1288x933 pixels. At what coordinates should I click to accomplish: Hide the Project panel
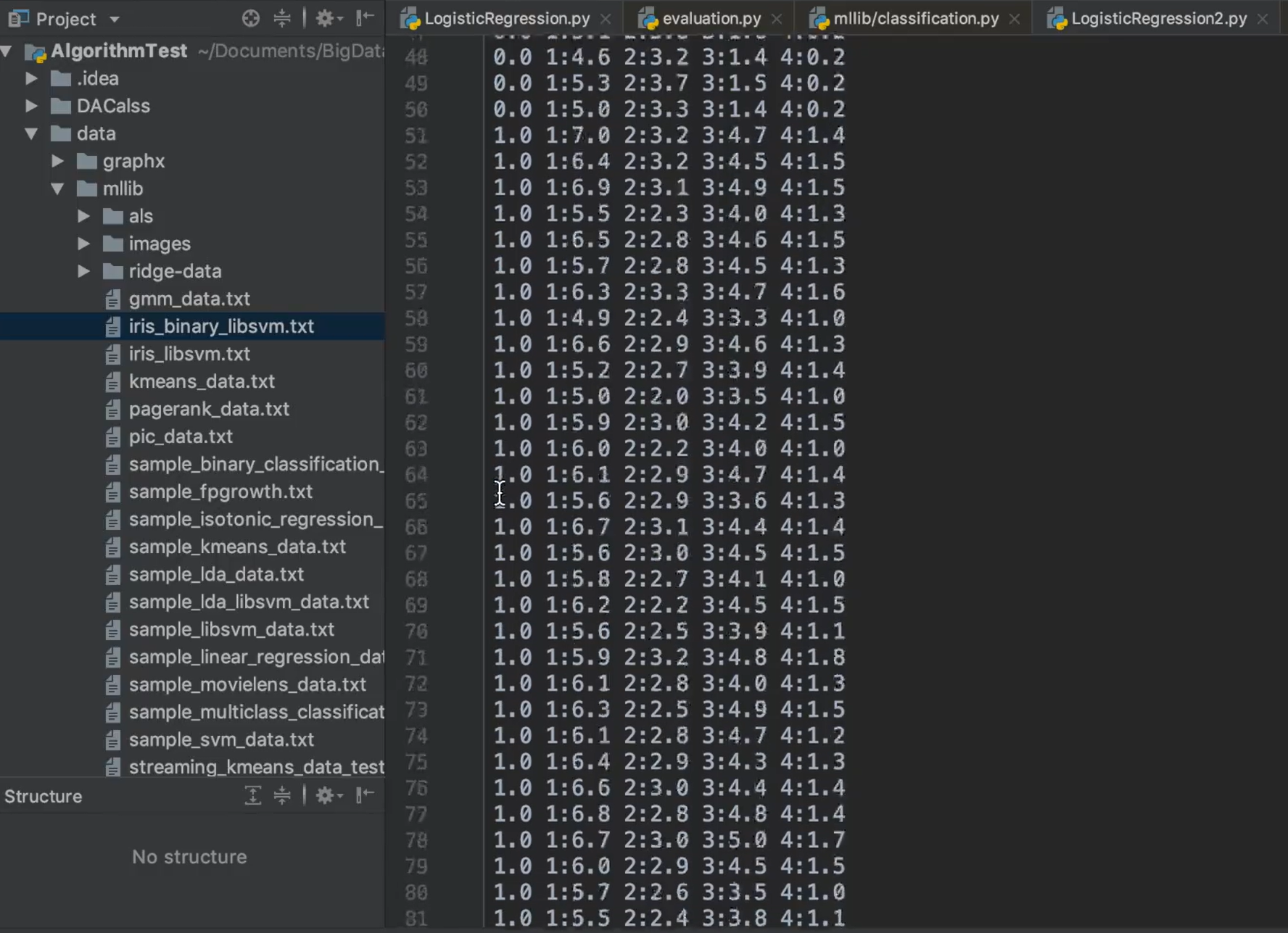365,18
